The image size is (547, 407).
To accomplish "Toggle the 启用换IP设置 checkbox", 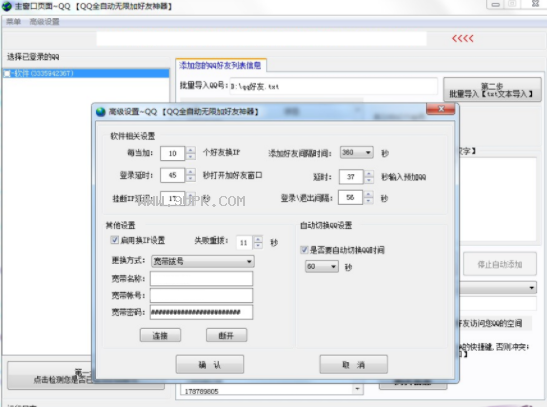I will click(x=114, y=240).
